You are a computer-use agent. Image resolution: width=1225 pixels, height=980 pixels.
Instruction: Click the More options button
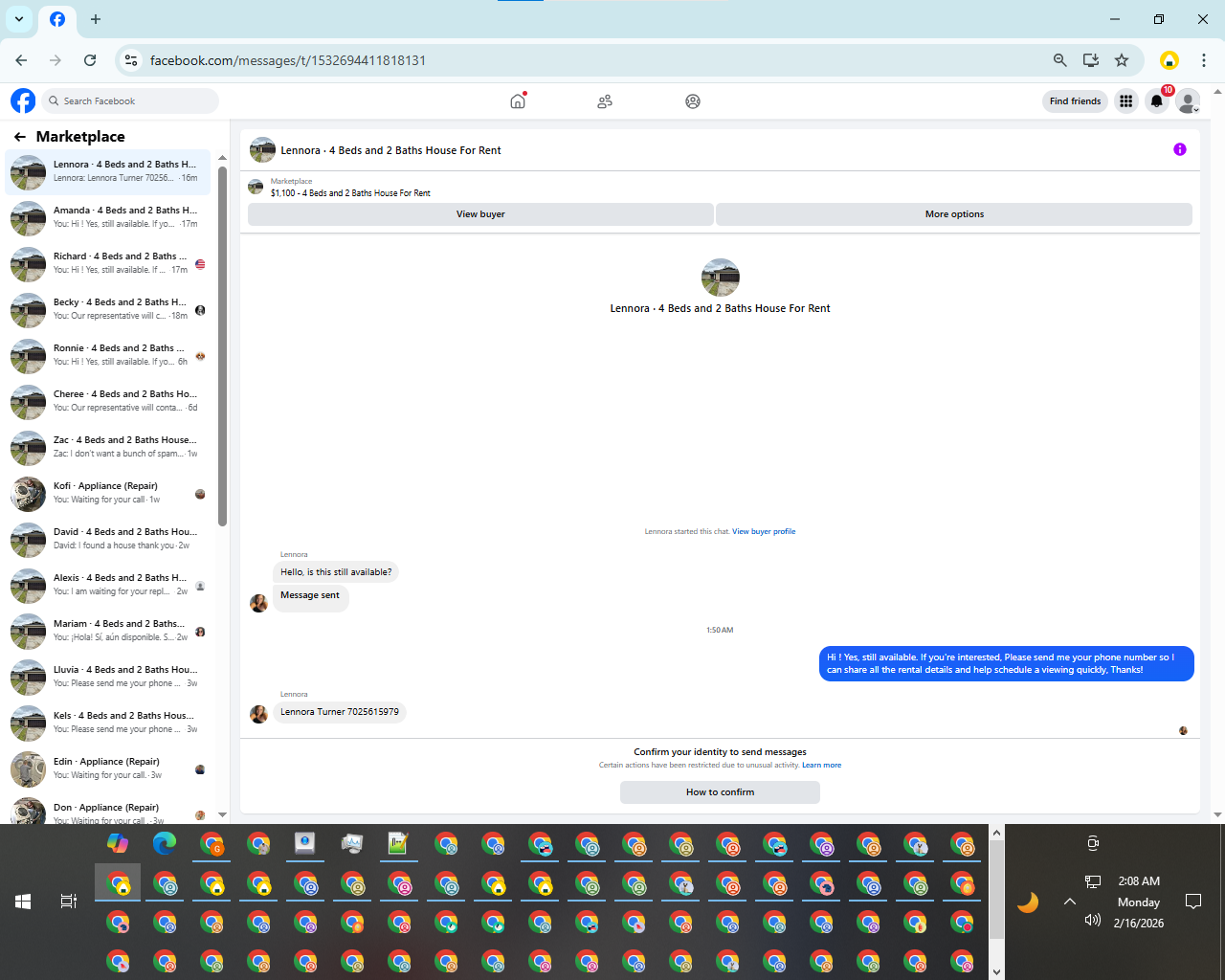[954, 214]
